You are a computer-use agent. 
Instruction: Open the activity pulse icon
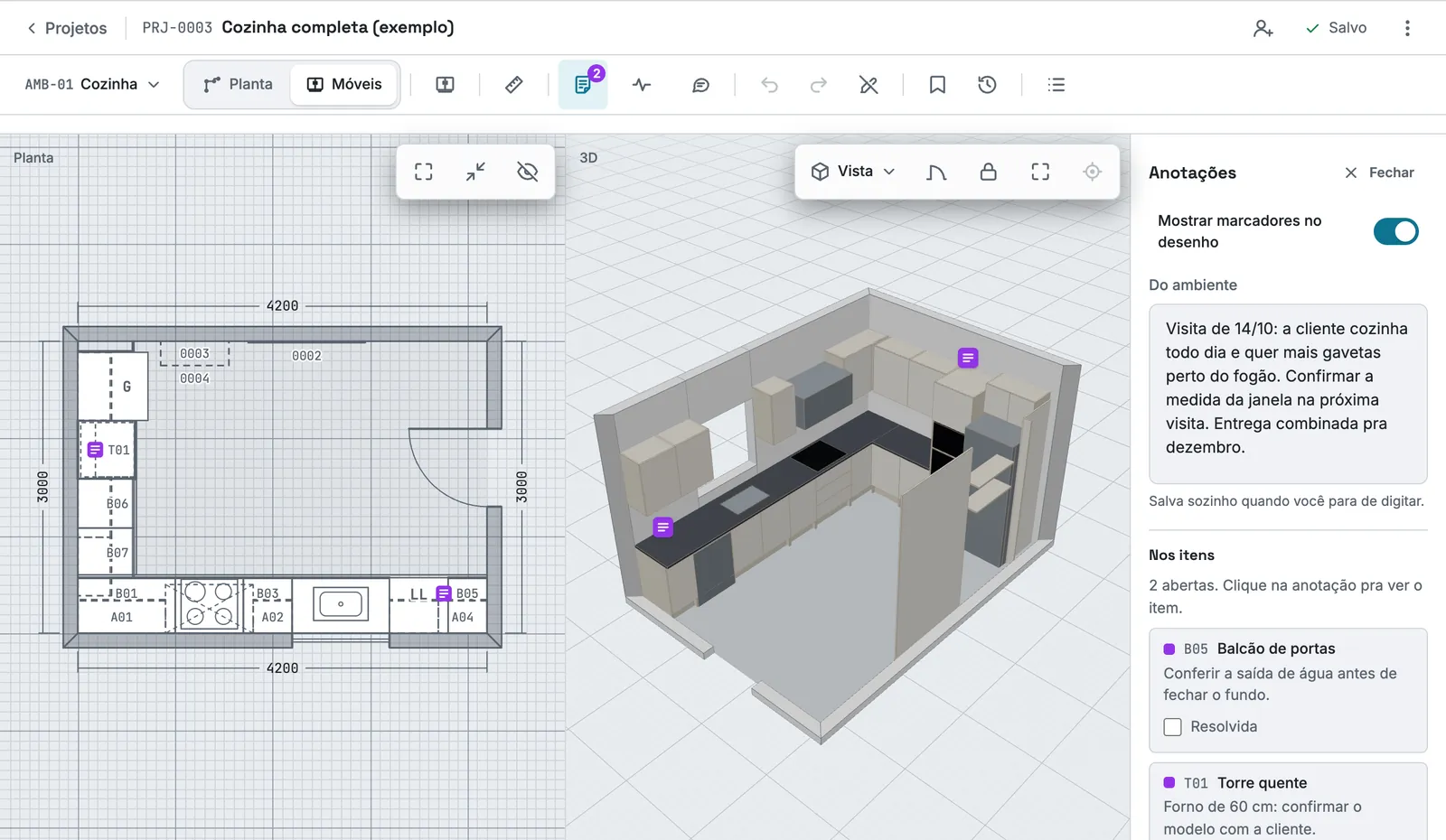tap(642, 85)
